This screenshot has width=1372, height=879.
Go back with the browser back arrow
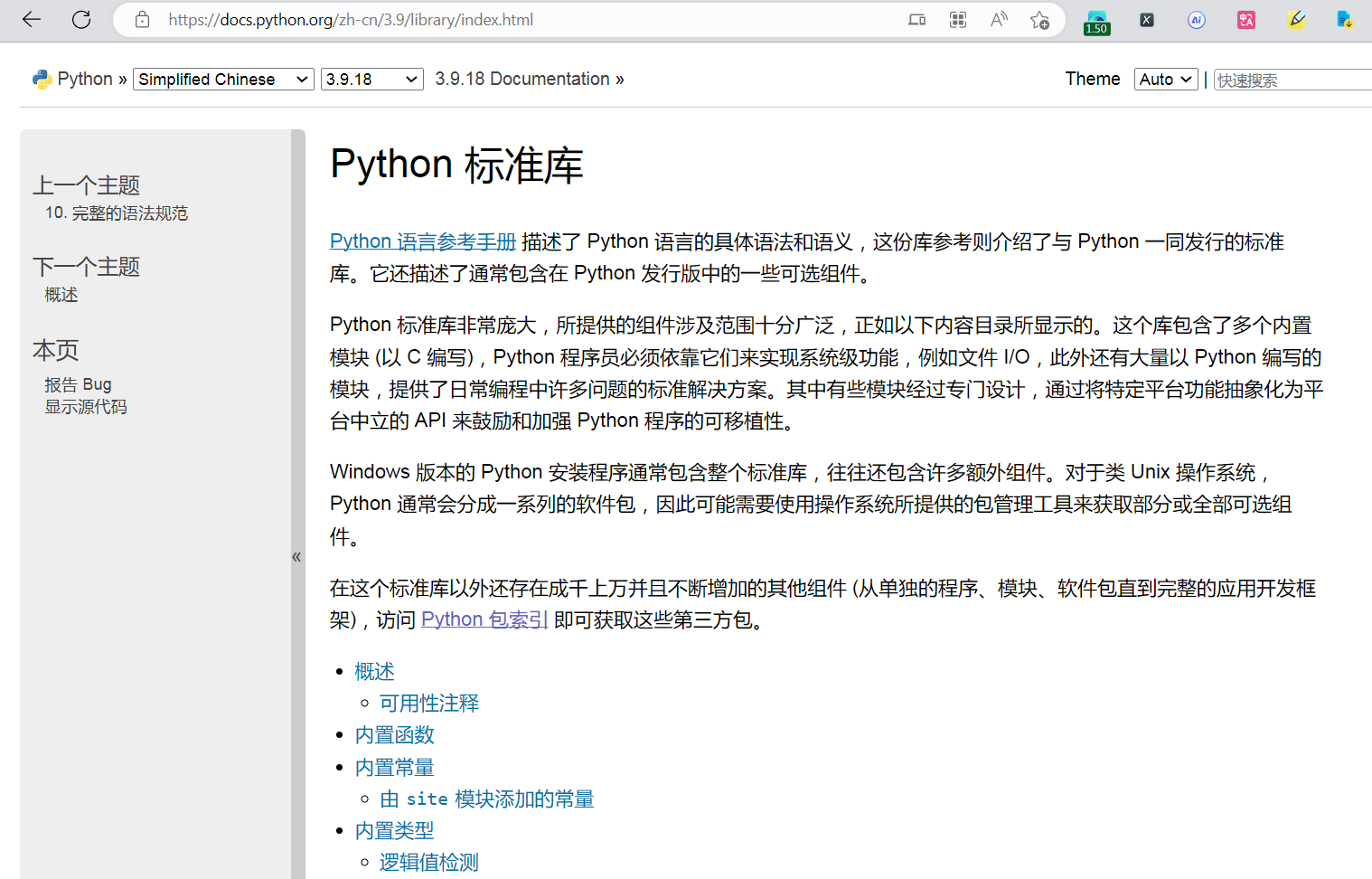tap(32, 20)
